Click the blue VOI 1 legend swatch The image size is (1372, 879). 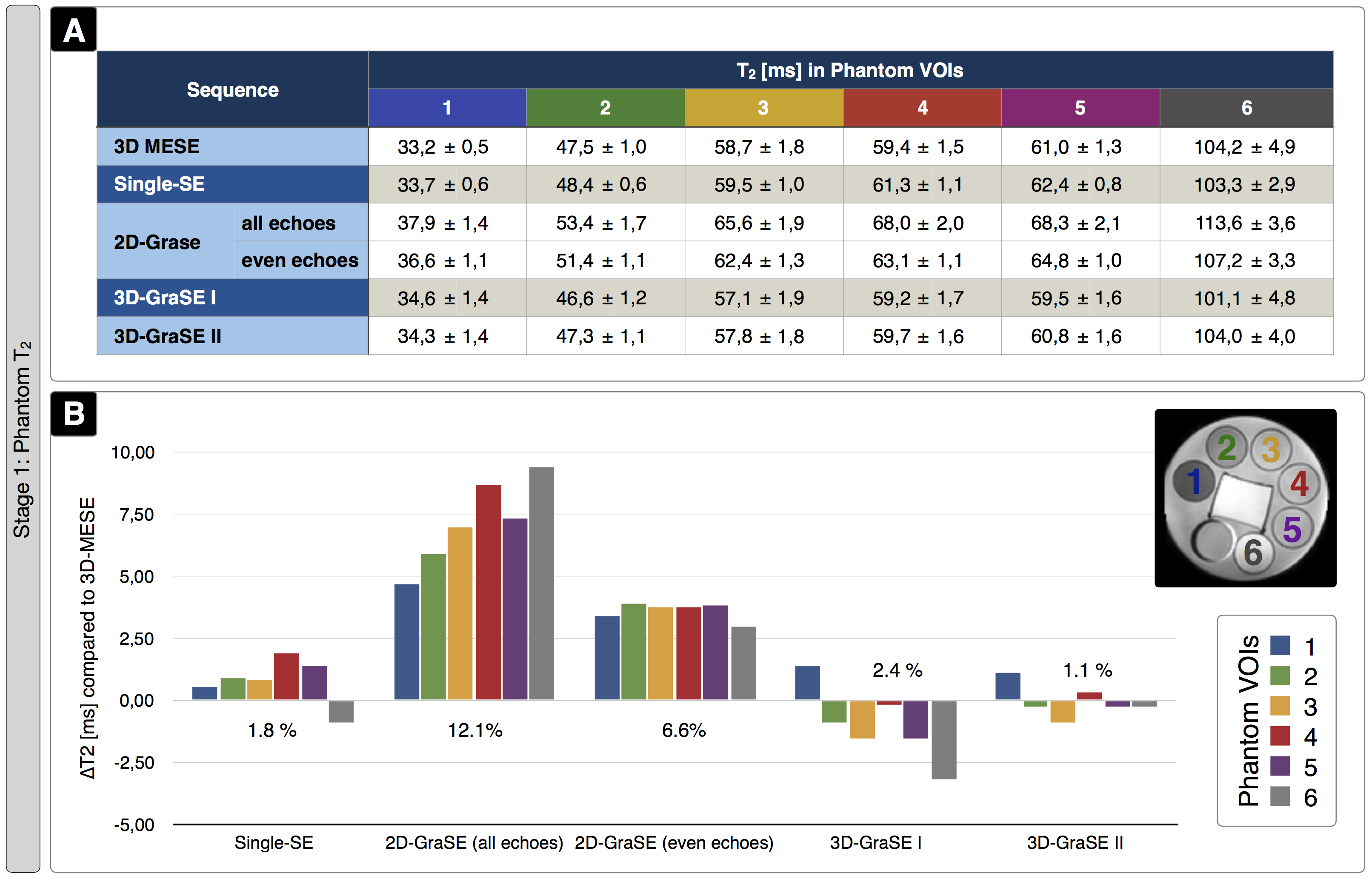[x=1280, y=646]
